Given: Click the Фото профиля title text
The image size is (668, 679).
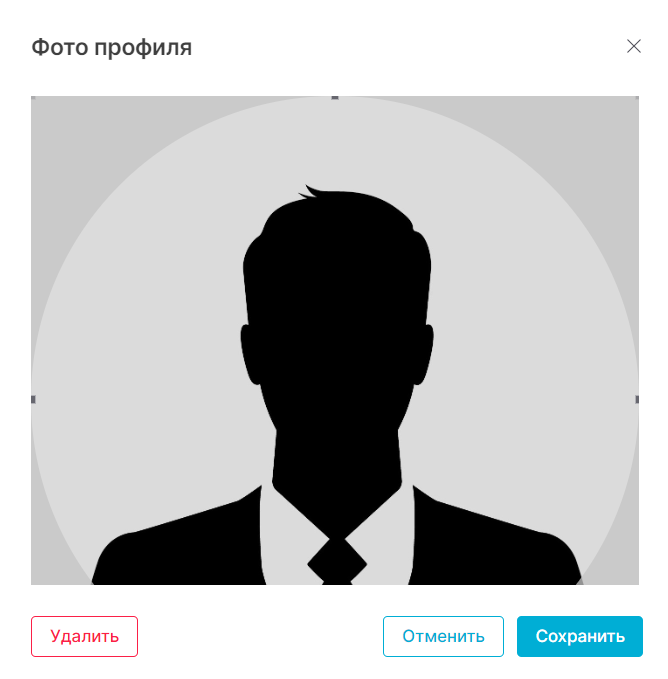Looking at the screenshot, I should tap(112, 48).
